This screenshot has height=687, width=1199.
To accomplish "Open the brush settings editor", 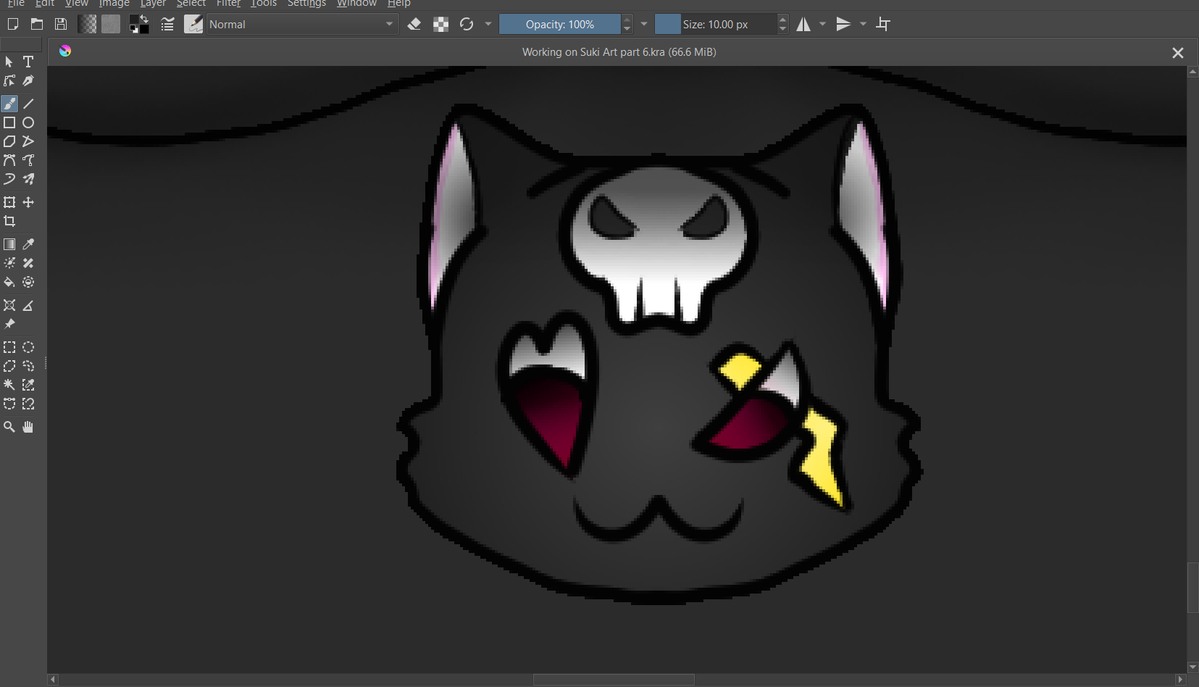I will tap(167, 24).
